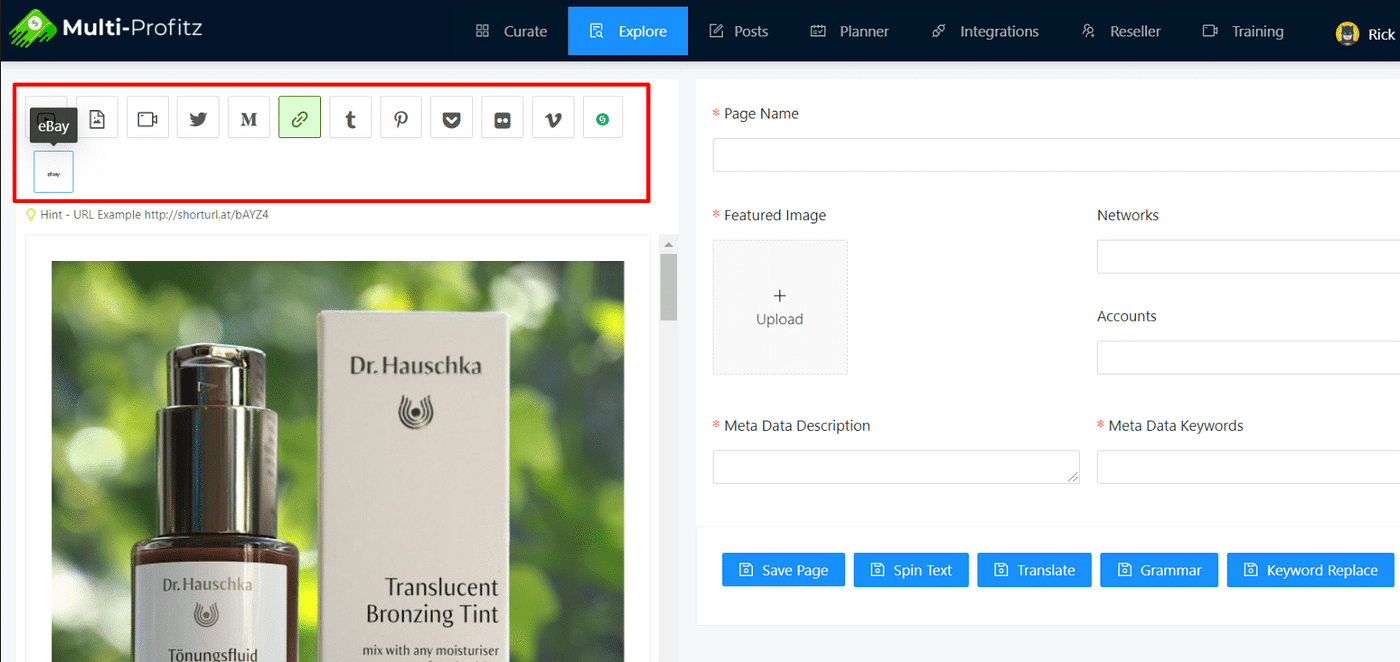Click the Translate button
The height and width of the screenshot is (662, 1400).
1034,570
